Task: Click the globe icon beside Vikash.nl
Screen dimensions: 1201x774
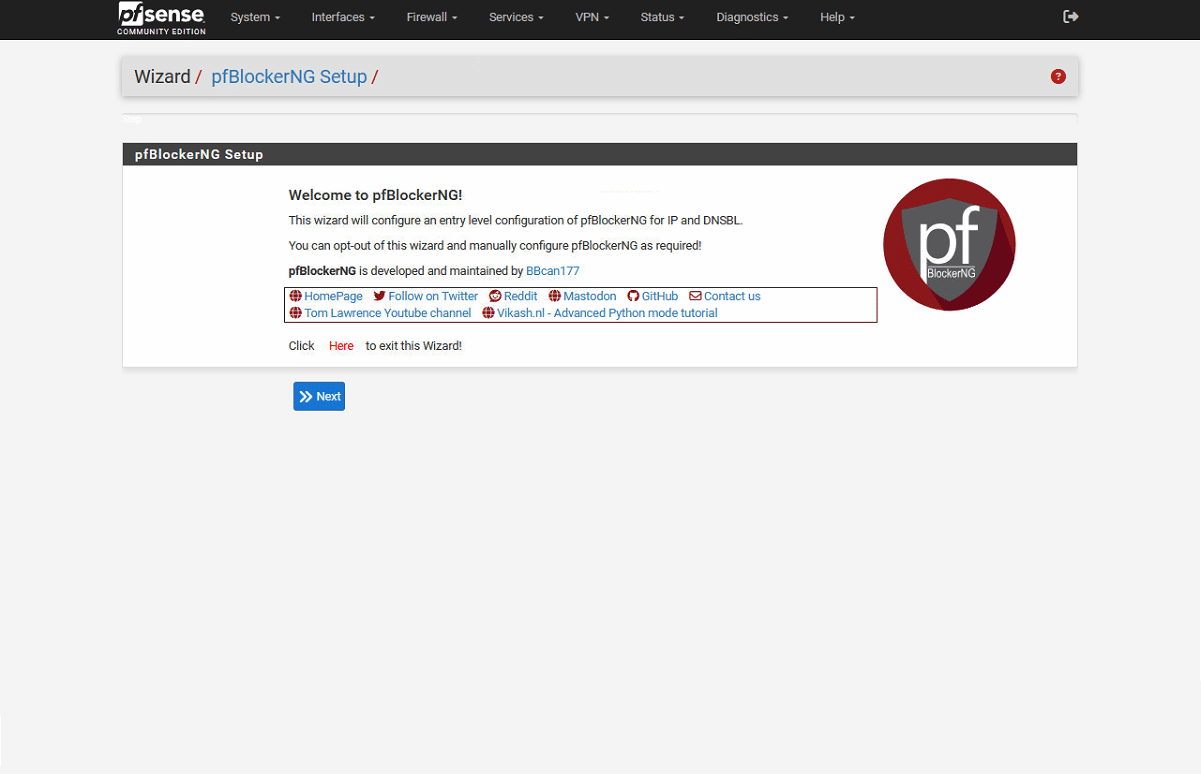Action: [488, 313]
